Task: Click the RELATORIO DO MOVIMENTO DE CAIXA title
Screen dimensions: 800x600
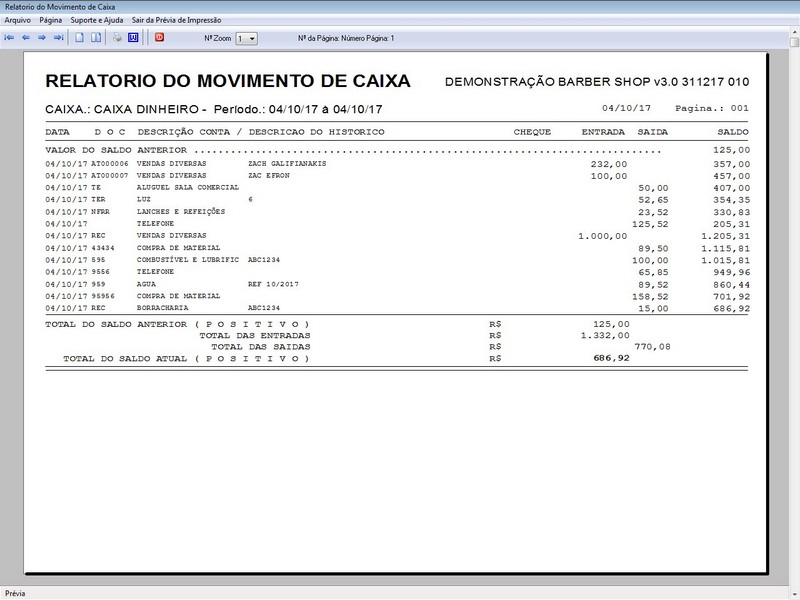Action: tap(228, 81)
